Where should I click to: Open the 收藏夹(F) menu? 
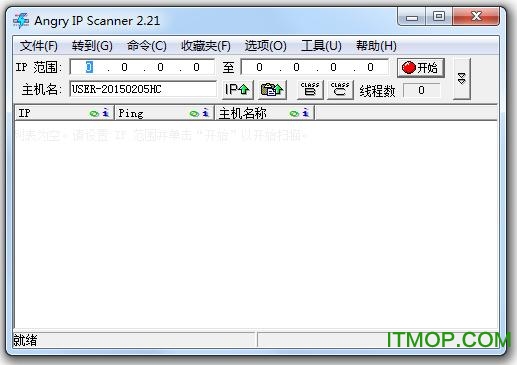(x=206, y=46)
